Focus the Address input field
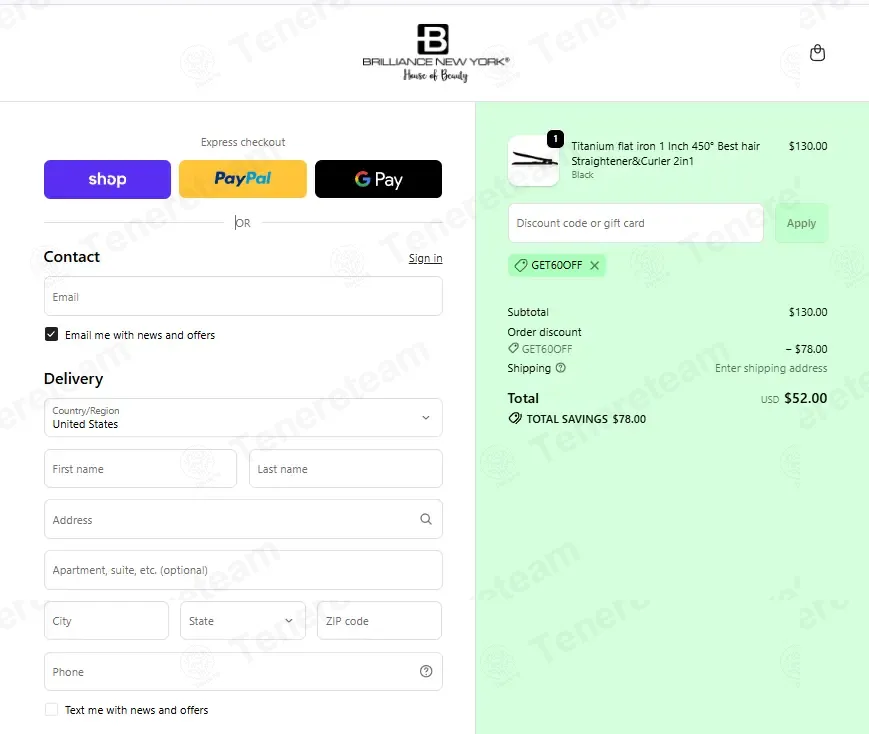Image resolution: width=869 pixels, height=734 pixels. 243,519
